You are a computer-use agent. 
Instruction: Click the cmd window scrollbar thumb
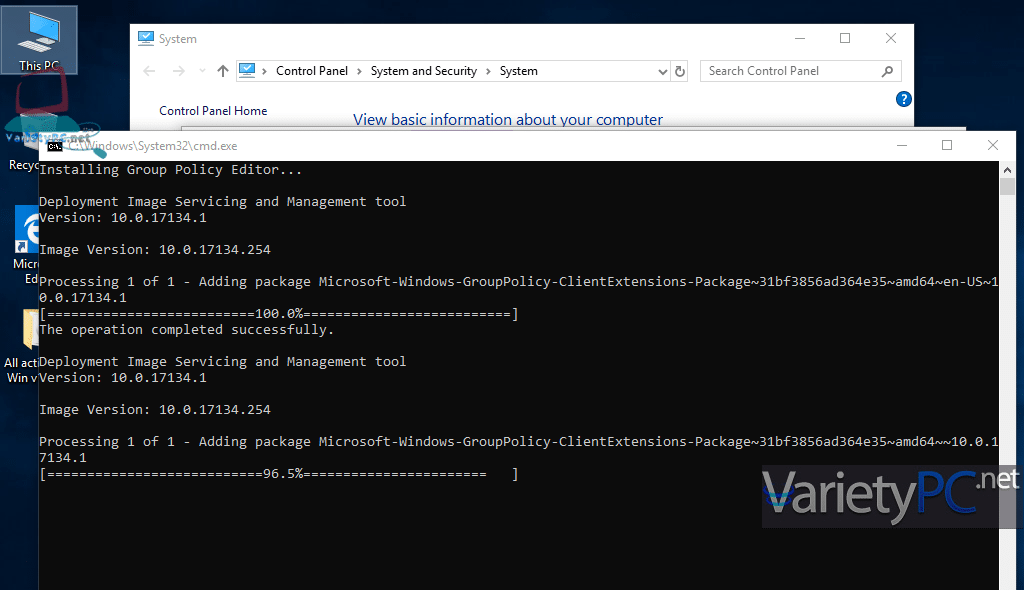click(x=1007, y=186)
